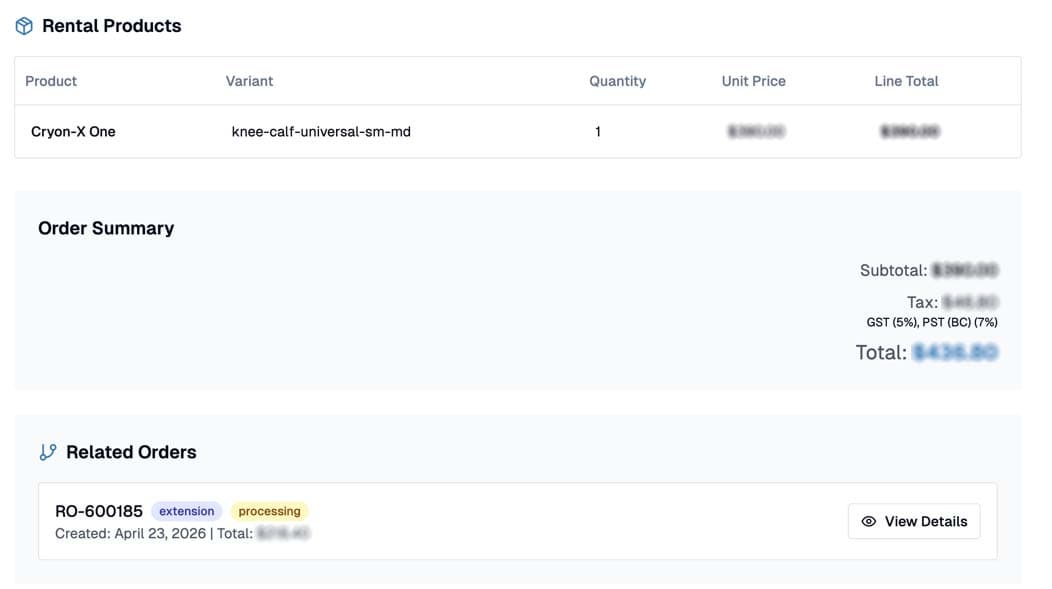Click the Rental Products box icon
Viewport: 1052px width, 589px height.
coord(24,26)
